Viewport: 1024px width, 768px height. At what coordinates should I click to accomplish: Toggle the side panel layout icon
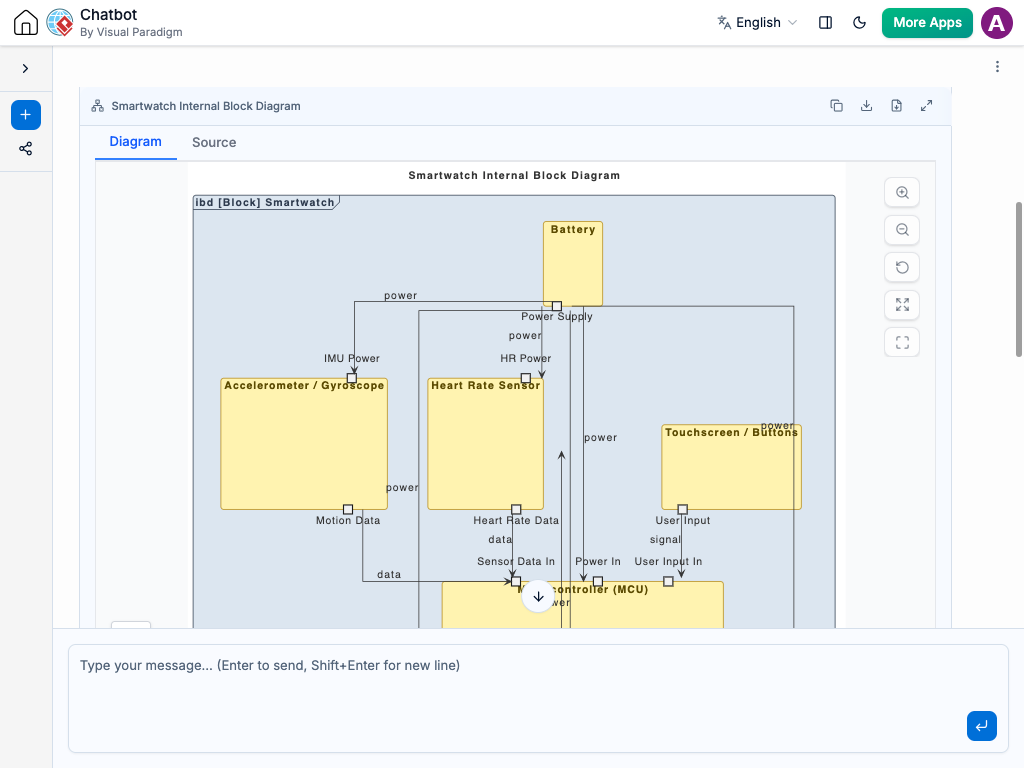tap(825, 22)
